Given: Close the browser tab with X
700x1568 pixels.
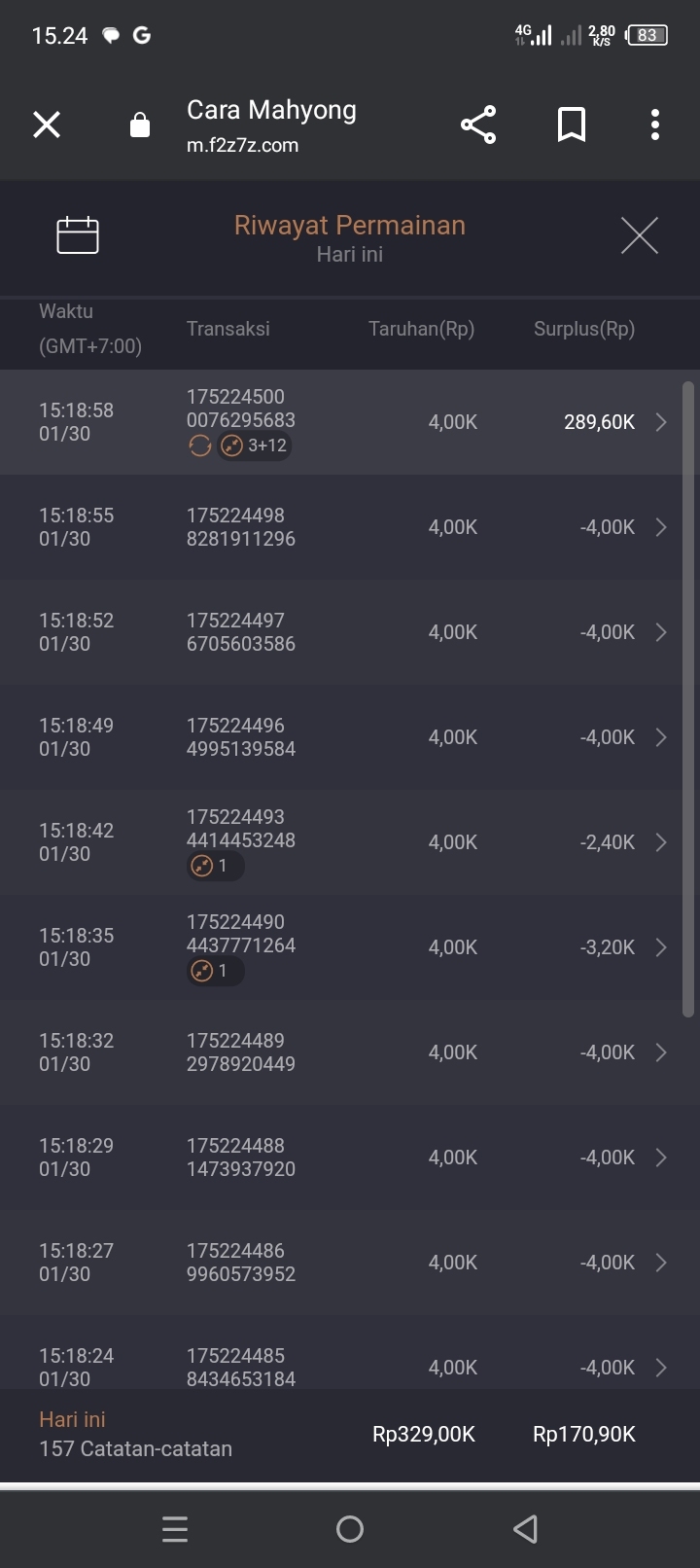Looking at the screenshot, I should pyautogui.click(x=47, y=125).
